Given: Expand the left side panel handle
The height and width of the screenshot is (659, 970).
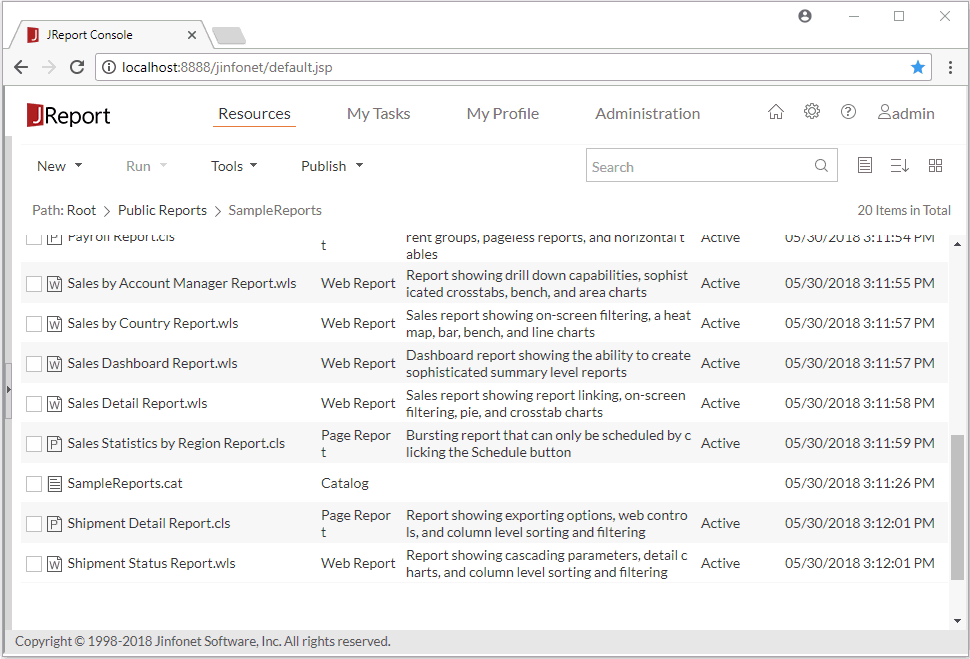Looking at the screenshot, I should click(8, 390).
